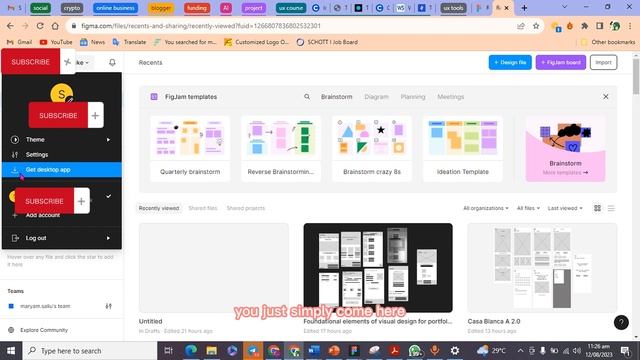Click the browser reload icon

40,26
